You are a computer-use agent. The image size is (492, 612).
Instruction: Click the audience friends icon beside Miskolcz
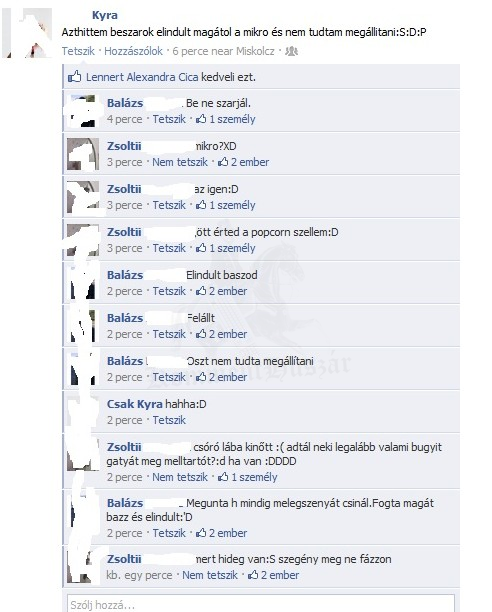(x=291, y=51)
